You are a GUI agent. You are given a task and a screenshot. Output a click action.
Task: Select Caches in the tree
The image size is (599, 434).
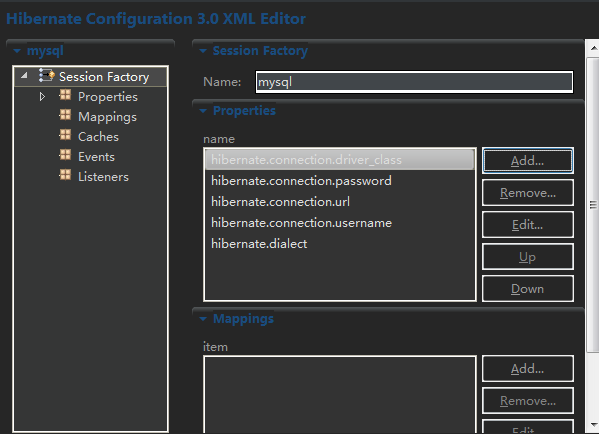point(98,137)
